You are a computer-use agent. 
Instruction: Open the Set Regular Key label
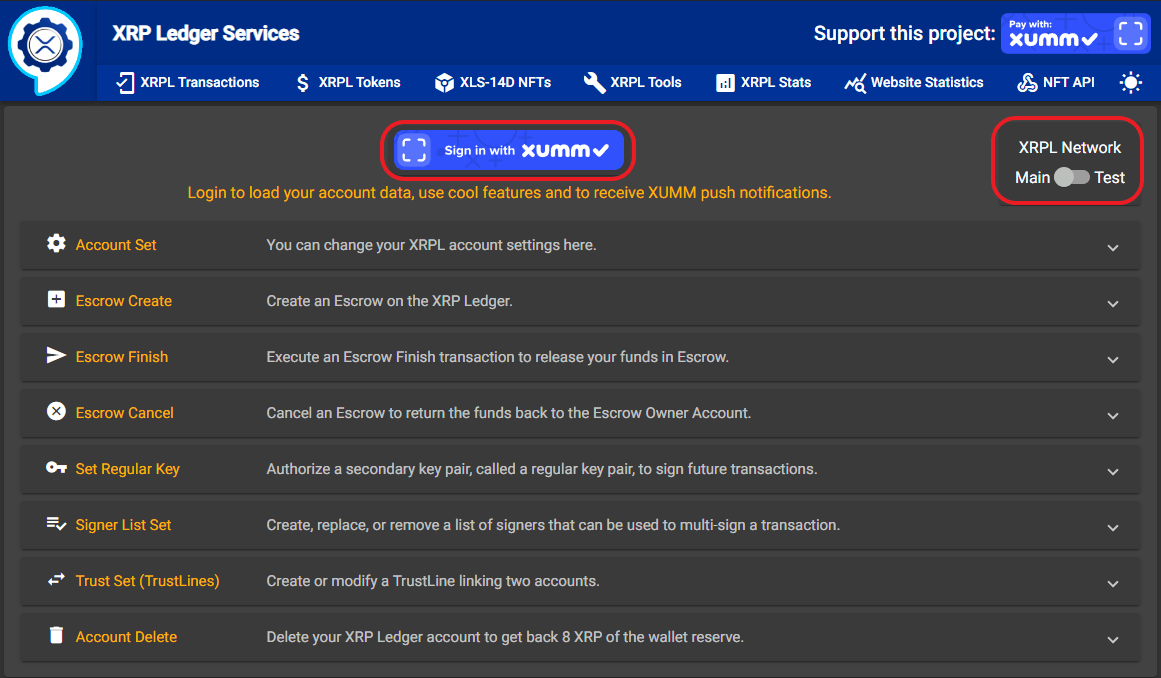click(127, 469)
